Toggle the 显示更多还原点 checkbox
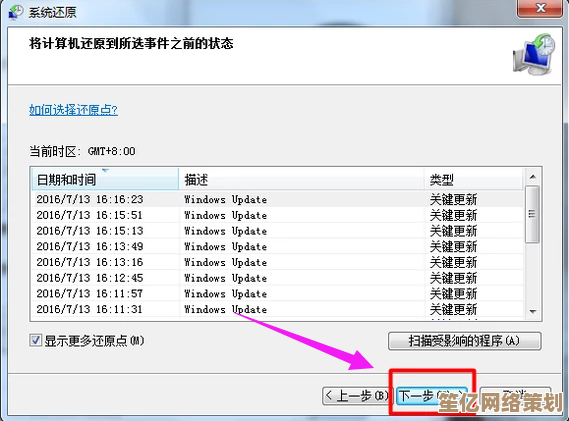The width and height of the screenshot is (569, 421). coord(35,340)
